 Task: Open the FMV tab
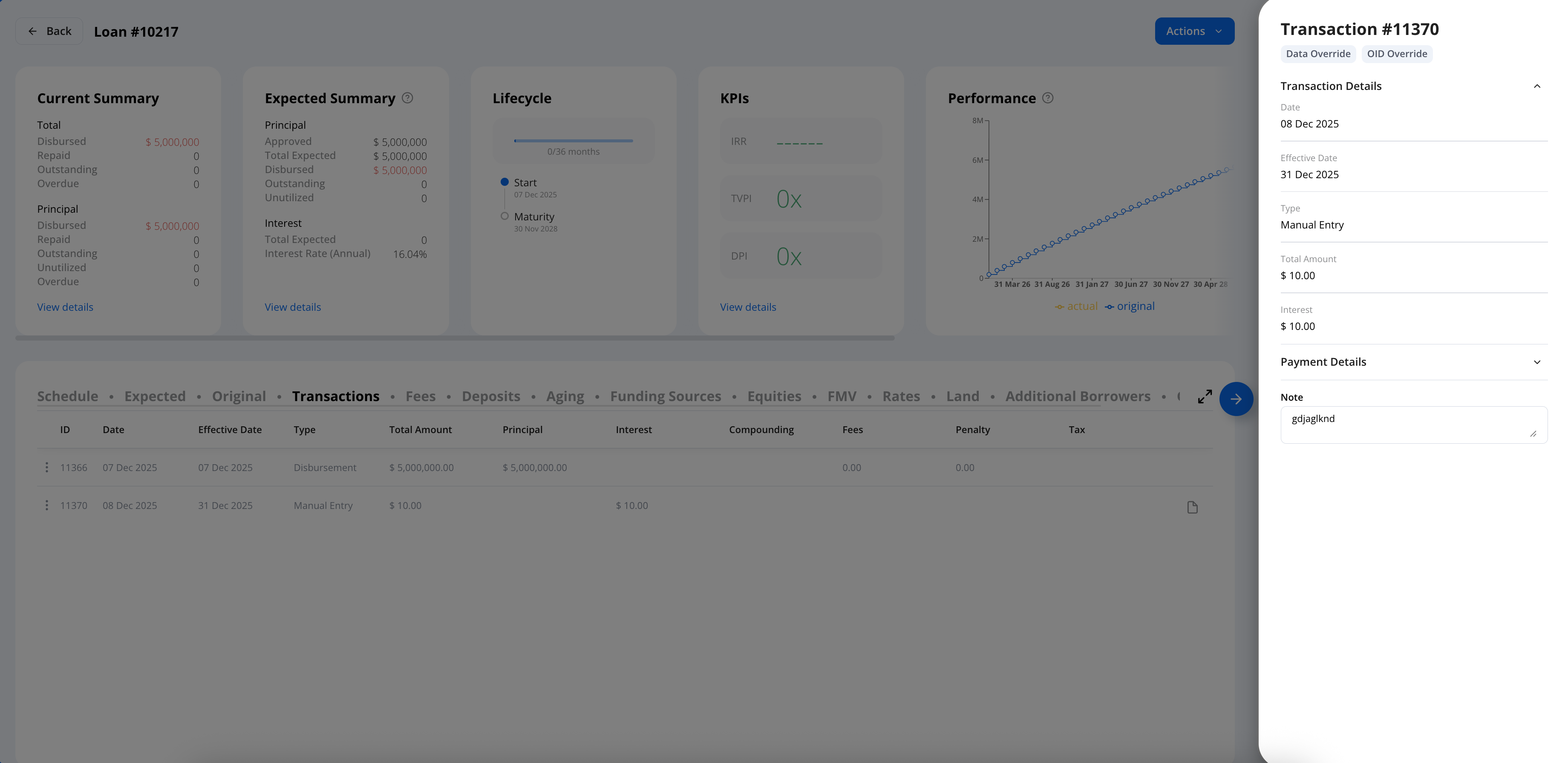tap(842, 396)
